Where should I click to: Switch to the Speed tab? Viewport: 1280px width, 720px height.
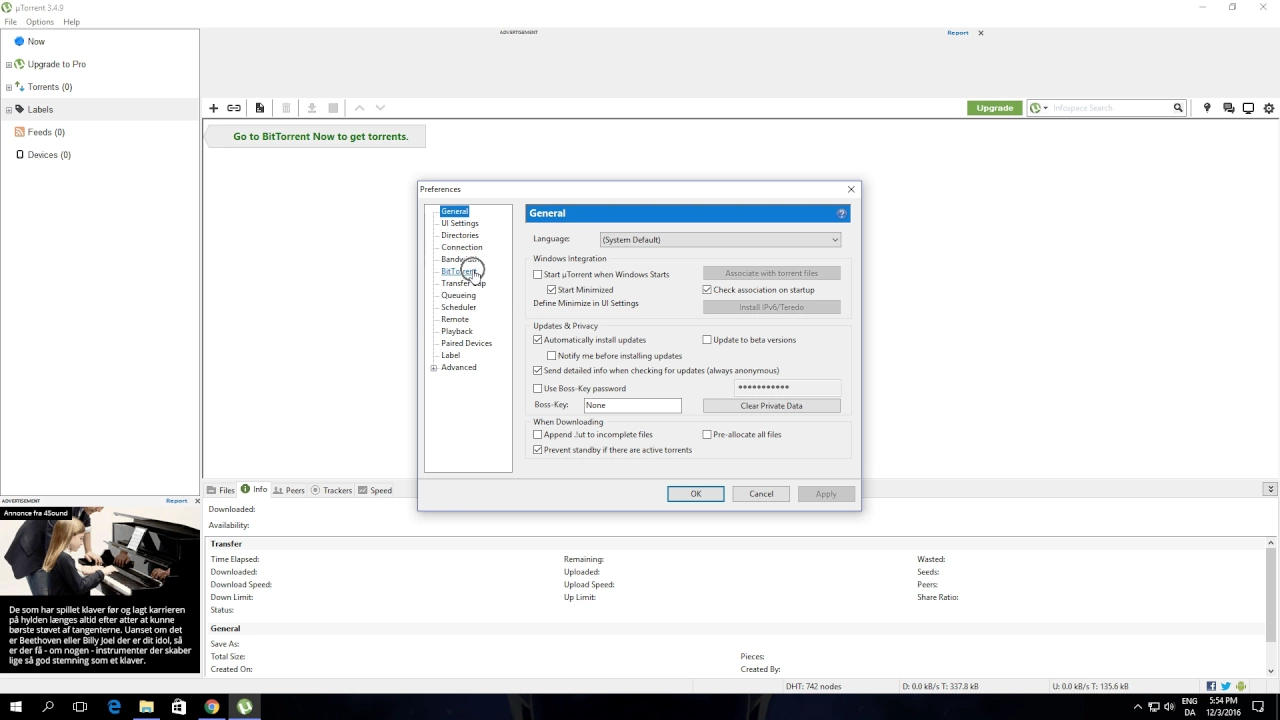376,490
